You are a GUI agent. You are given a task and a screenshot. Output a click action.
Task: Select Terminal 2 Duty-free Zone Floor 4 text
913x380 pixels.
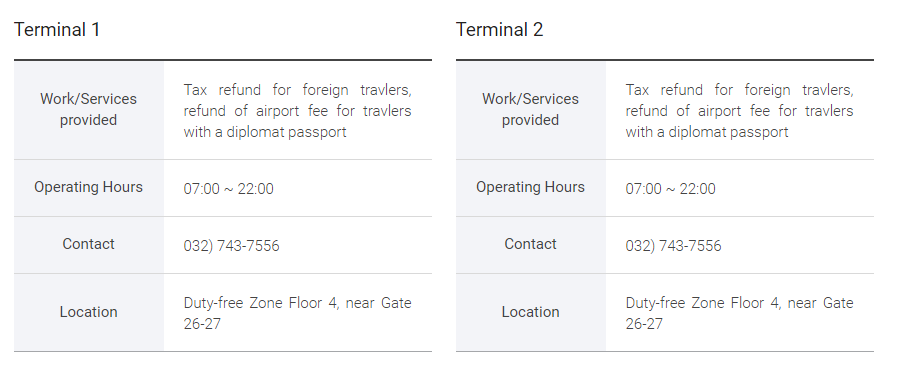pos(703,303)
